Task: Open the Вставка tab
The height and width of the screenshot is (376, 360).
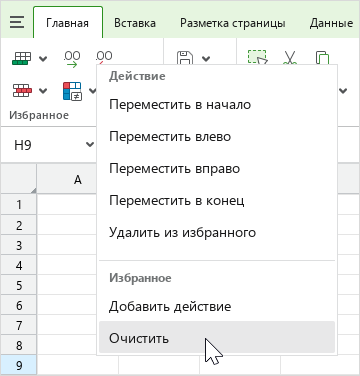Action: pyautogui.click(x=135, y=23)
